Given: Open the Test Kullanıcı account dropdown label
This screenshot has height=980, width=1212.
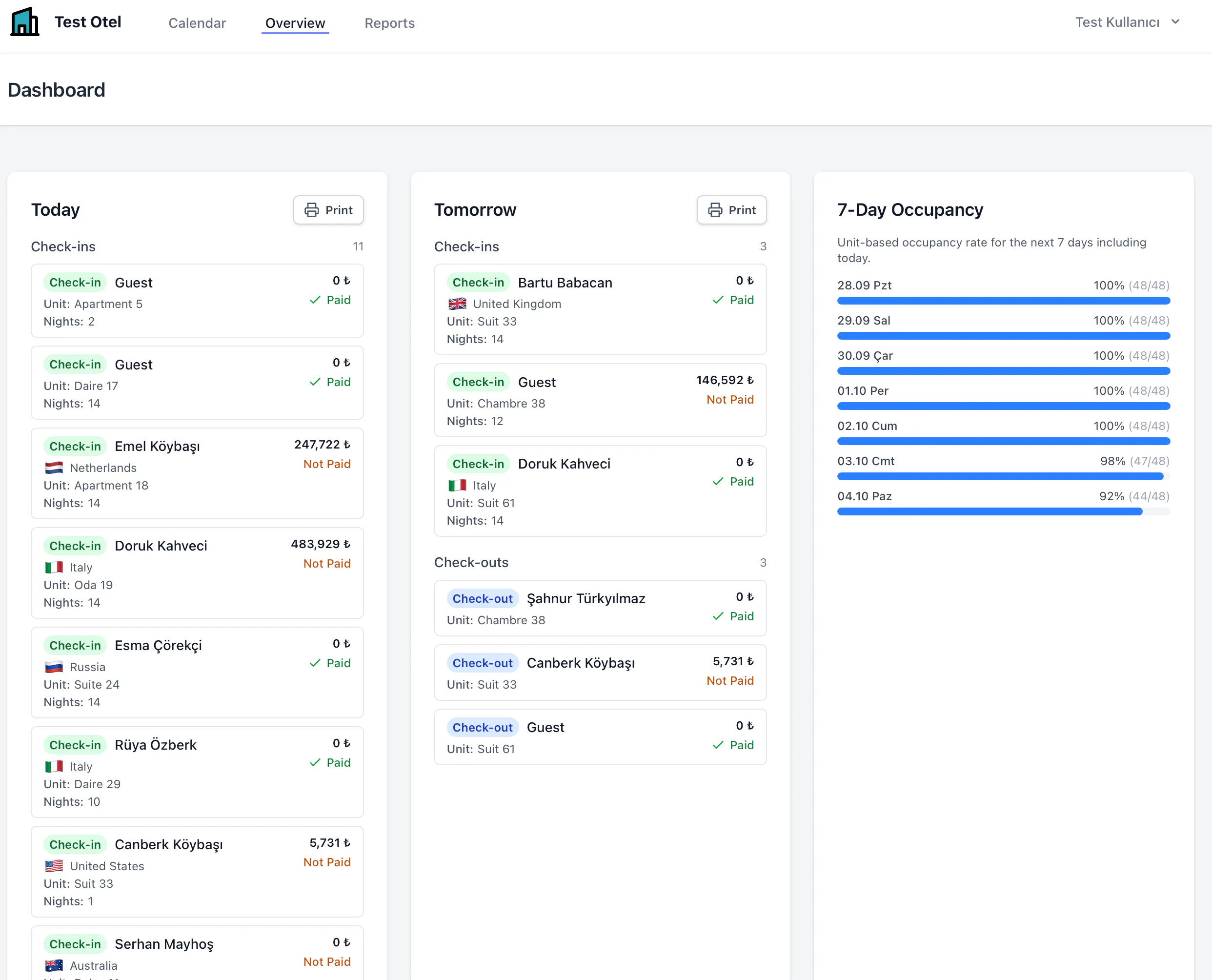Looking at the screenshot, I should click(x=1117, y=22).
